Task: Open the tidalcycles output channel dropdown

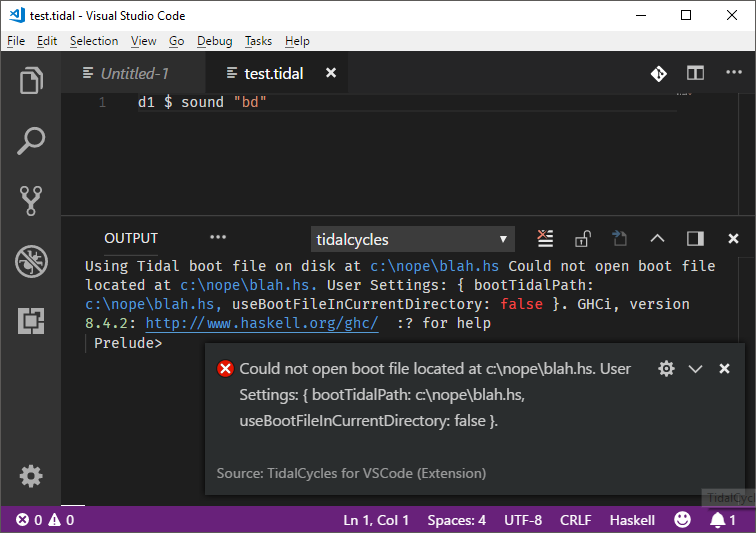Action: click(413, 239)
